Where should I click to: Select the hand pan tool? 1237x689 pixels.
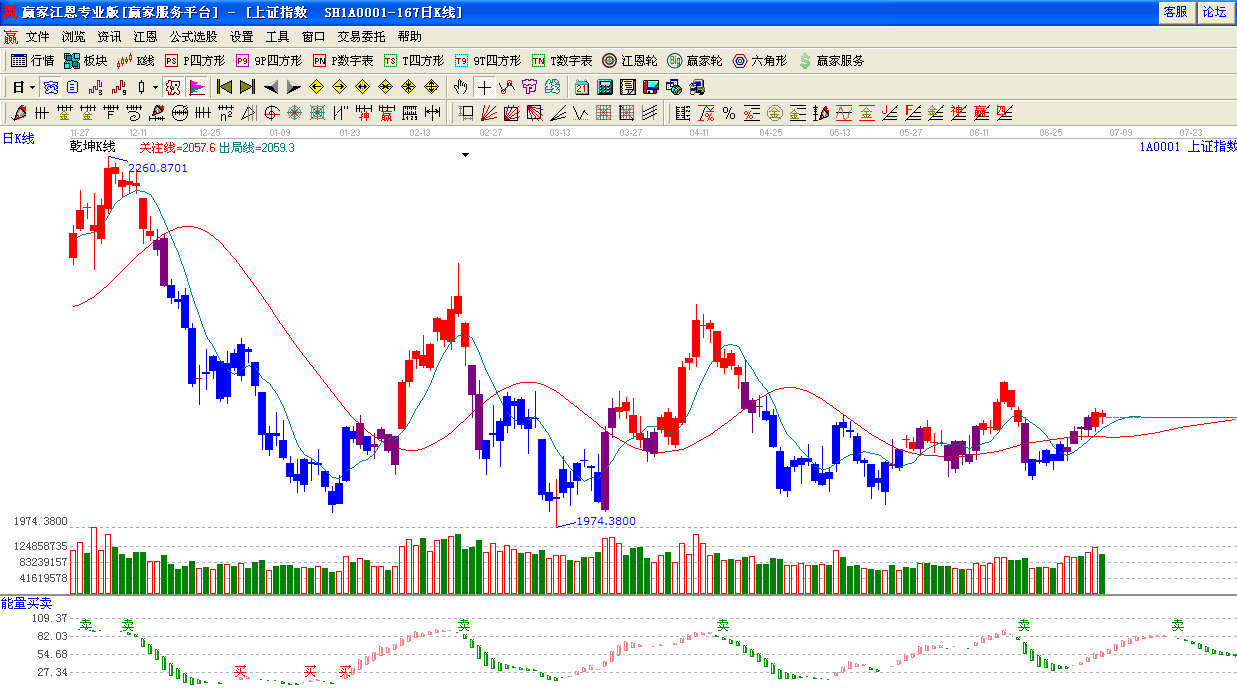point(461,87)
